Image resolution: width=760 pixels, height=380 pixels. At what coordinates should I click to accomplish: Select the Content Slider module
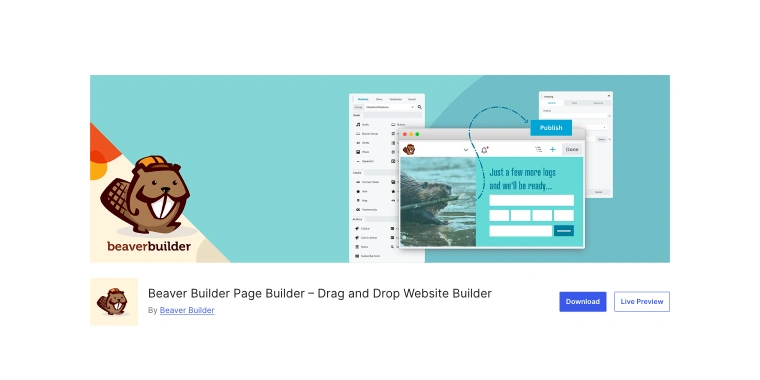coord(368,182)
